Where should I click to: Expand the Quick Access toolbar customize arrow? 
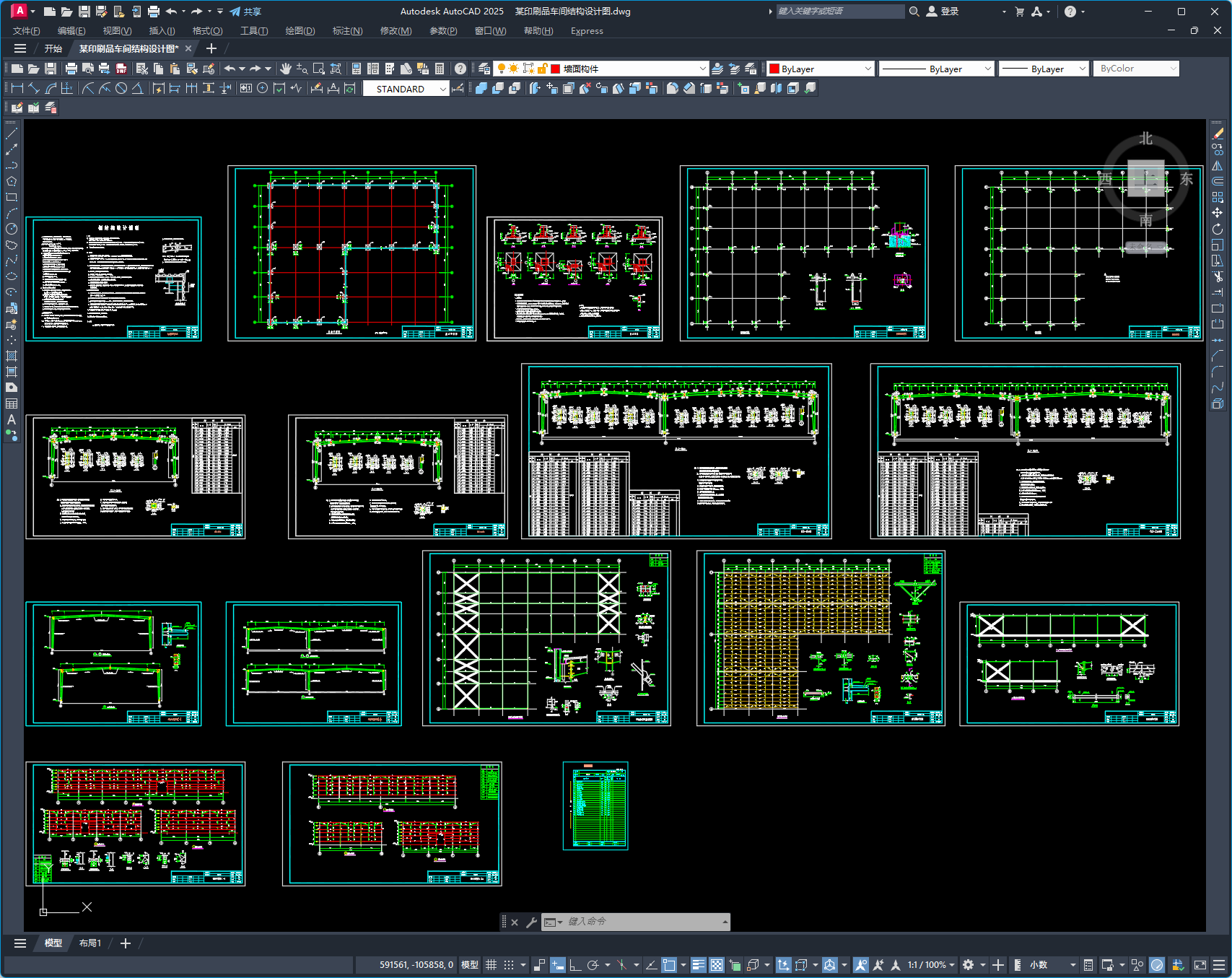click(220, 12)
